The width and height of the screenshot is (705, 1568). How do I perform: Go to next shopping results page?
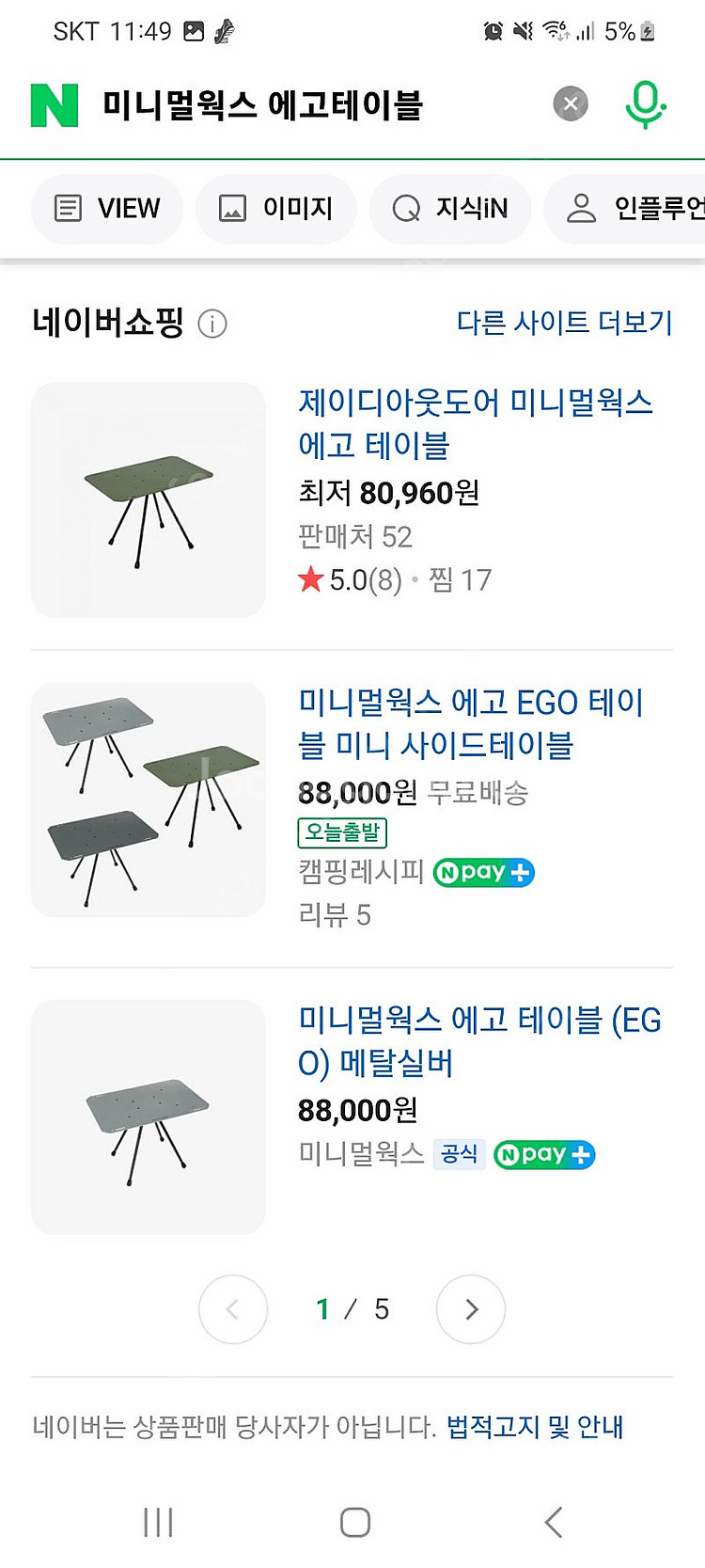[x=471, y=1309]
